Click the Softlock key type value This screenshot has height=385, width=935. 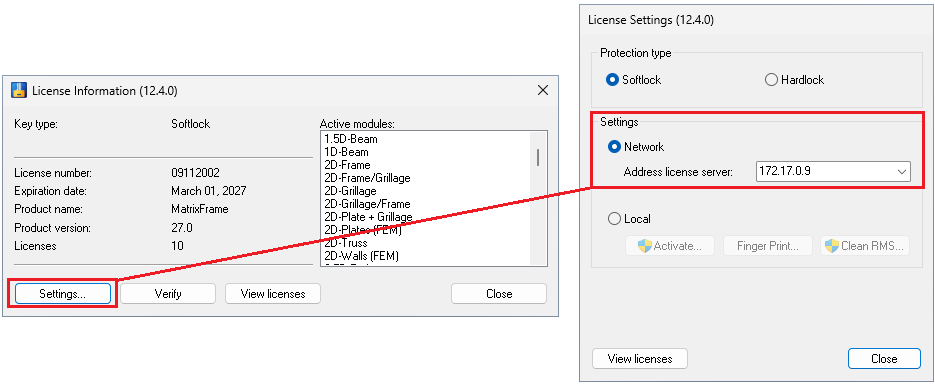(x=190, y=124)
